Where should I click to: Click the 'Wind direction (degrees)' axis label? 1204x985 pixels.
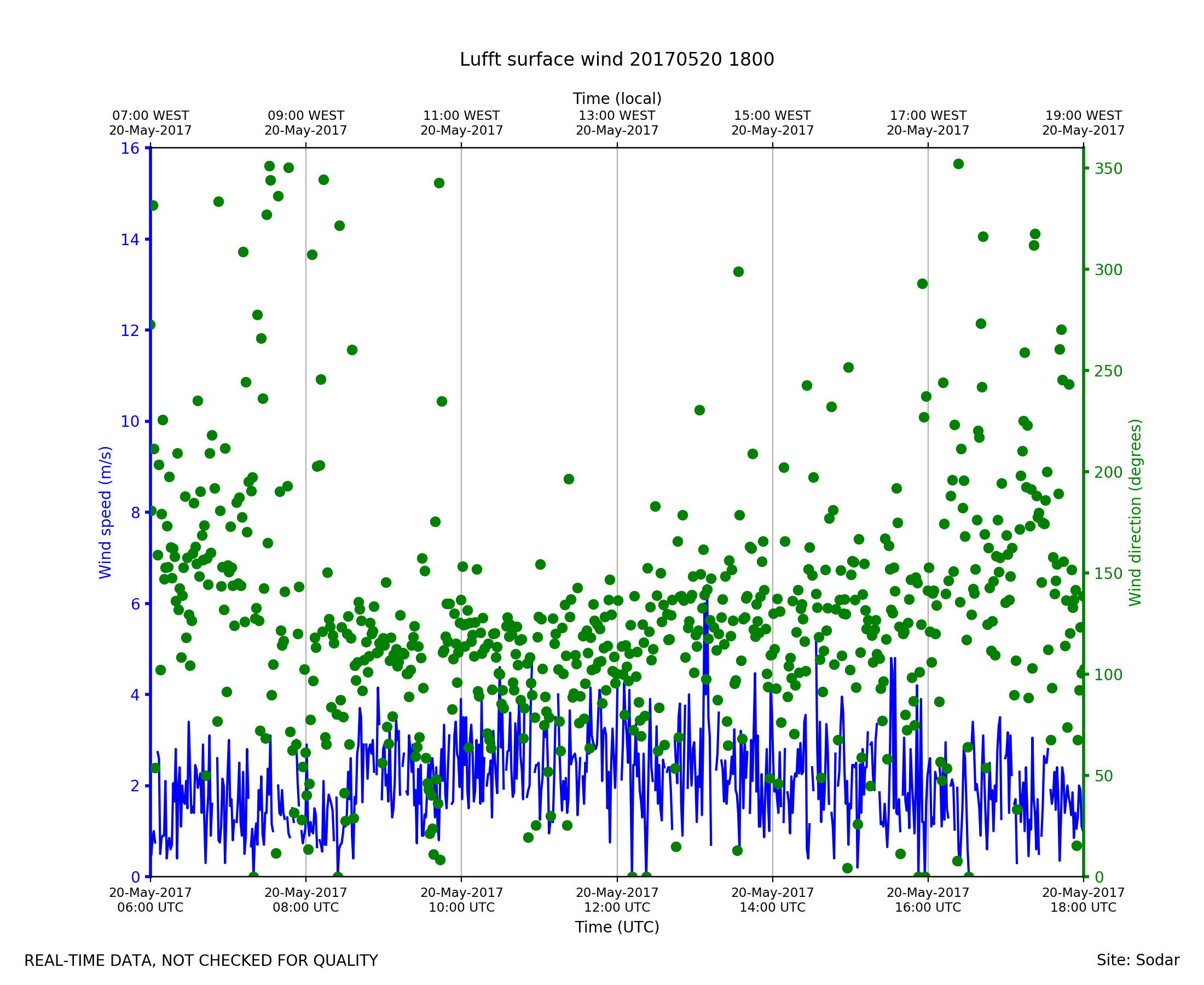point(1135,512)
